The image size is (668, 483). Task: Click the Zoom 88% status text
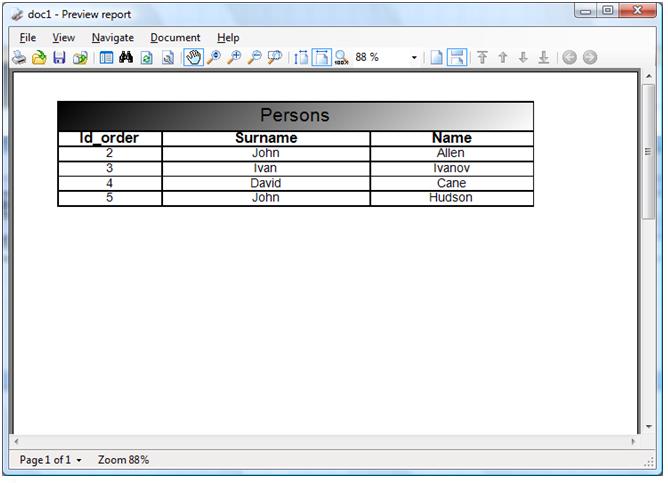pos(124,460)
